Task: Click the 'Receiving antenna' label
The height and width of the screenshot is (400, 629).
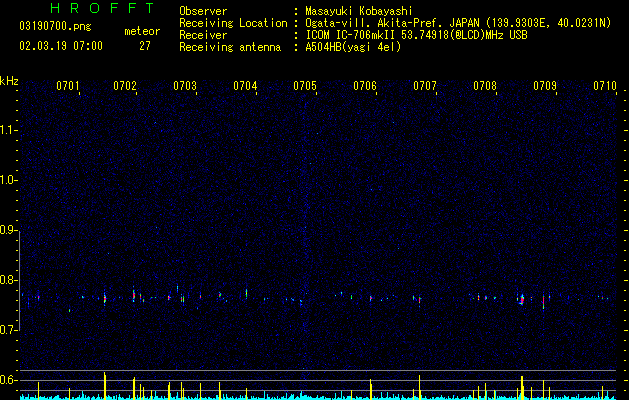Action: [x=230, y=47]
